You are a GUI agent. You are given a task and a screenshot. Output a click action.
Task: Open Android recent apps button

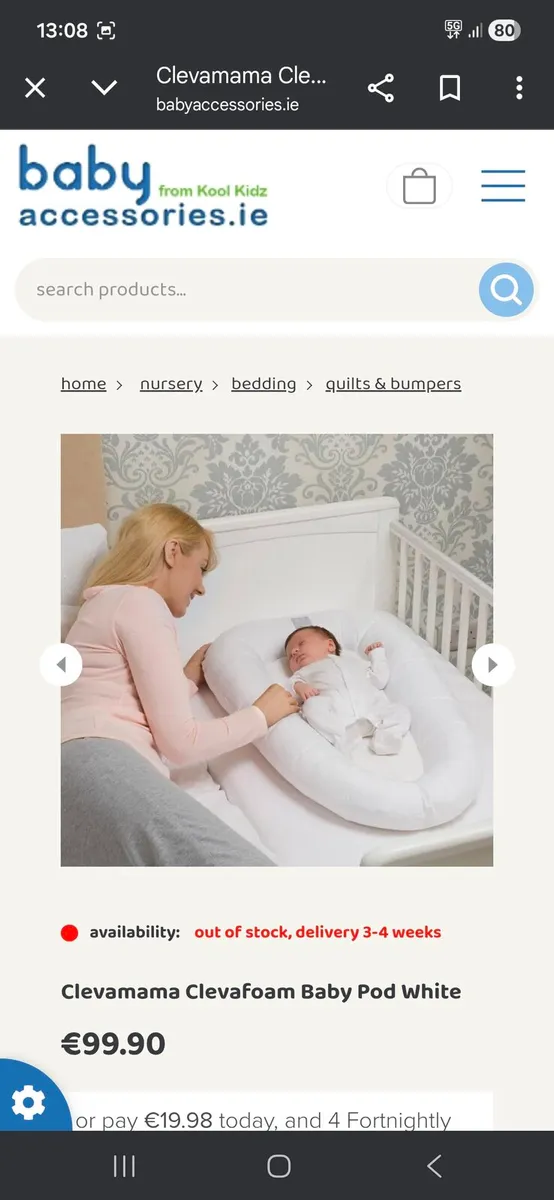[x=124, y=1166]
